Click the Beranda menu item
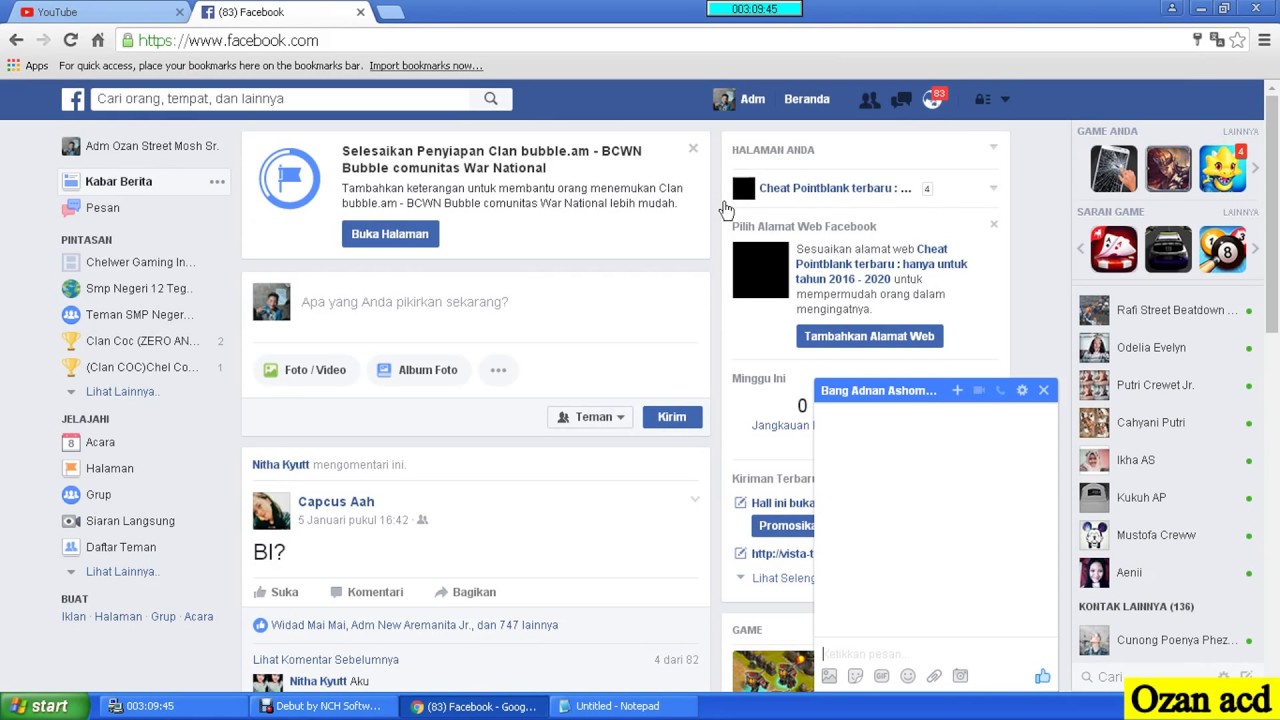The width and height of the screenshot is (1280, 720). point(807,99)
